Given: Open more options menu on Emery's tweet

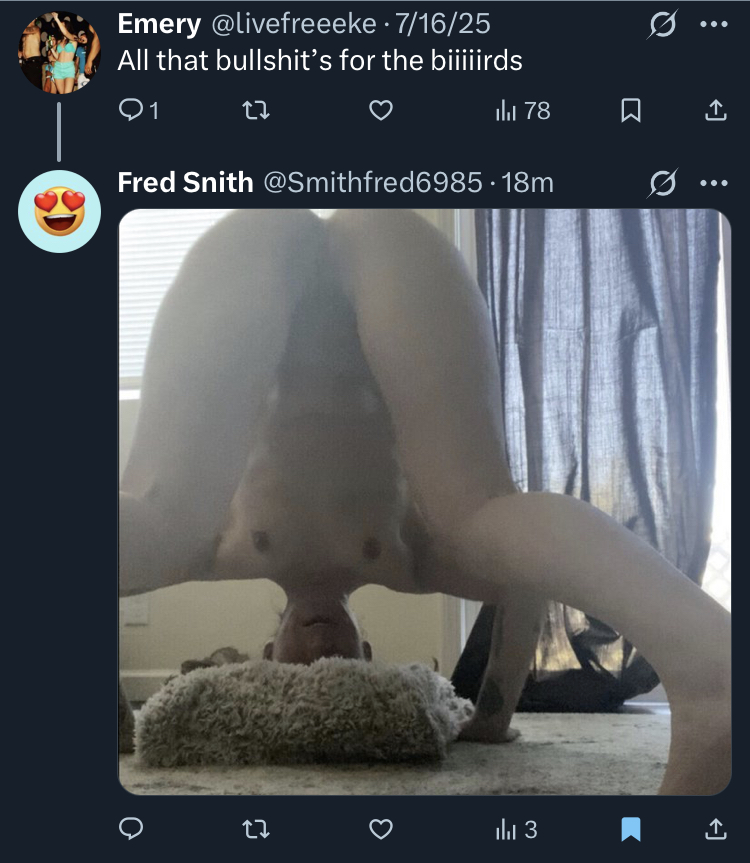Looking at the screenshot, I should click(714, 24).
